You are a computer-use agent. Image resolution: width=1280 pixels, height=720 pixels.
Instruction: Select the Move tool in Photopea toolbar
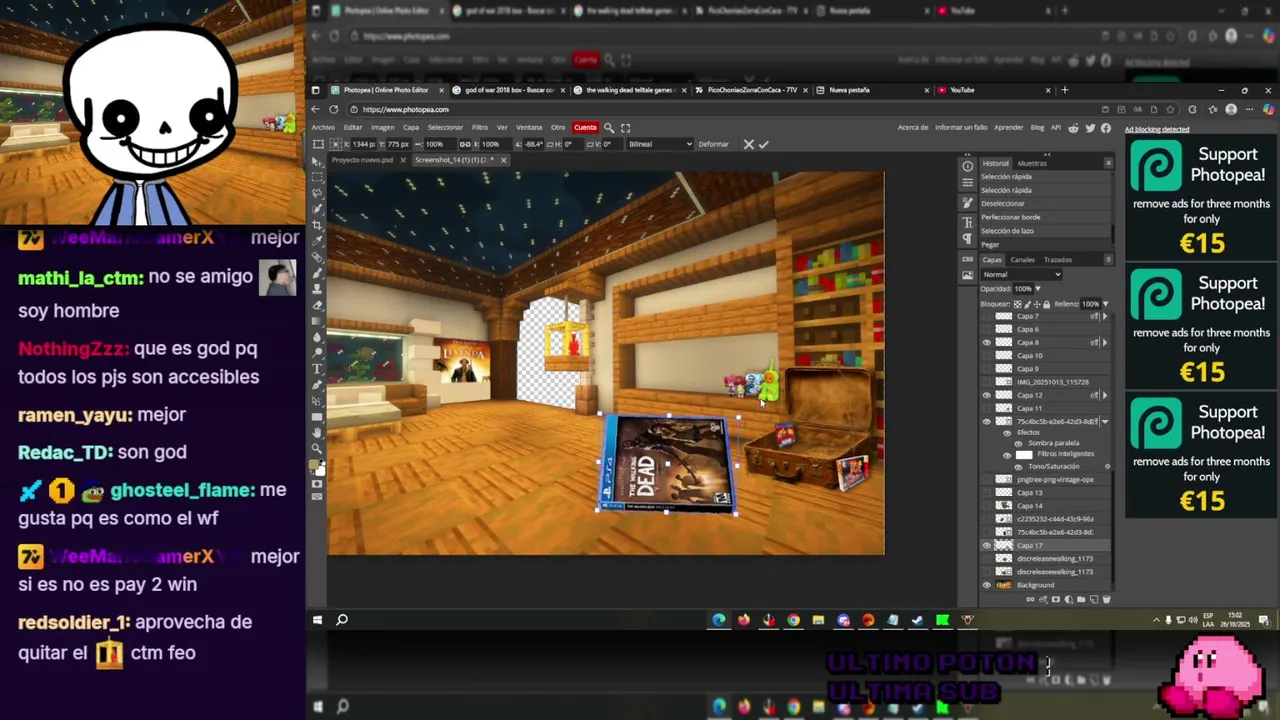click(x=317, y=161)
